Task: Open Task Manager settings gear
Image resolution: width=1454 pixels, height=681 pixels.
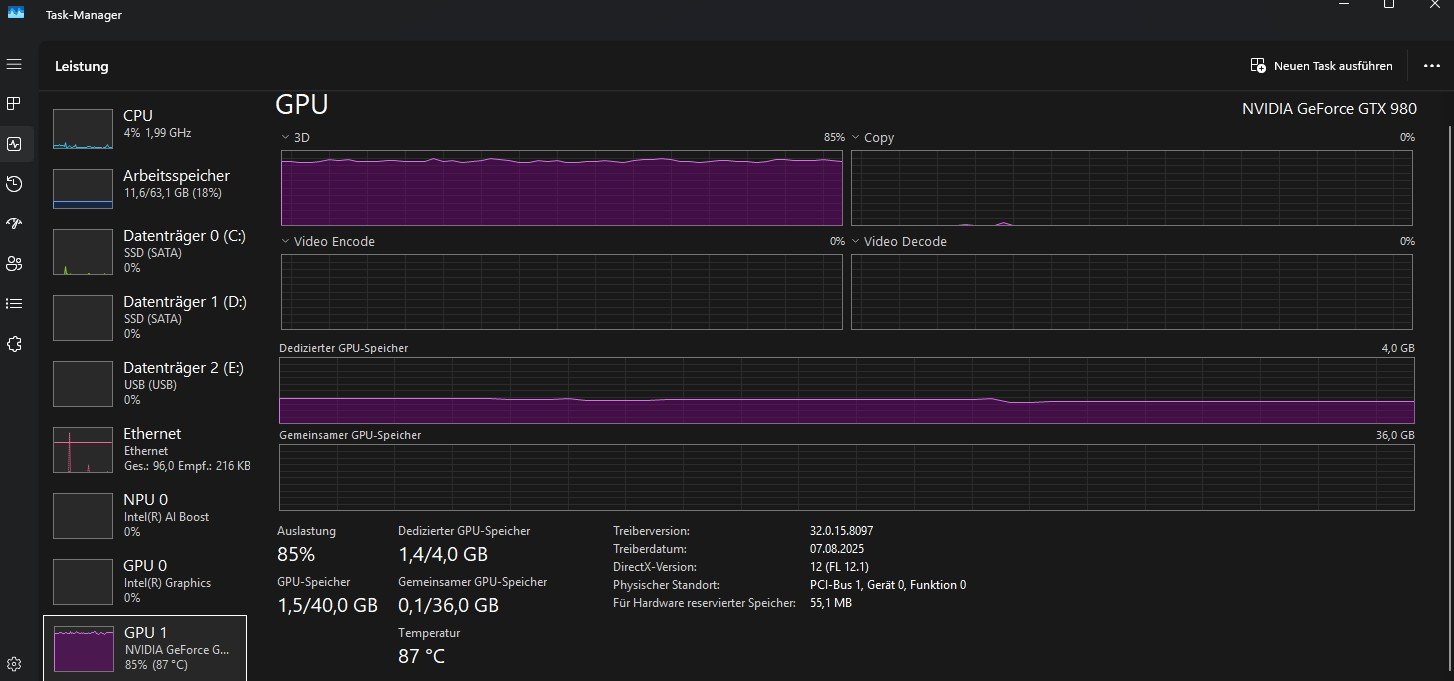Action: point(14,664)
